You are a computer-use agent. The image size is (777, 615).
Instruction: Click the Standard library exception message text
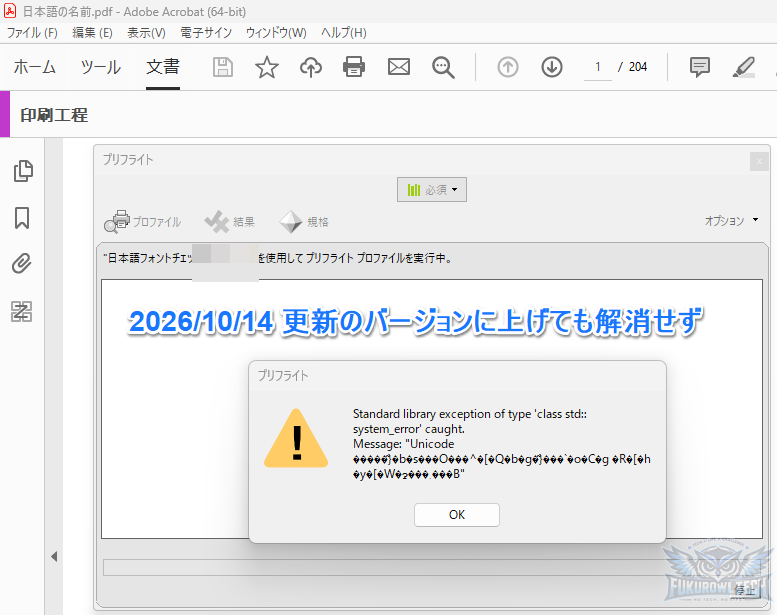point(501,444)
